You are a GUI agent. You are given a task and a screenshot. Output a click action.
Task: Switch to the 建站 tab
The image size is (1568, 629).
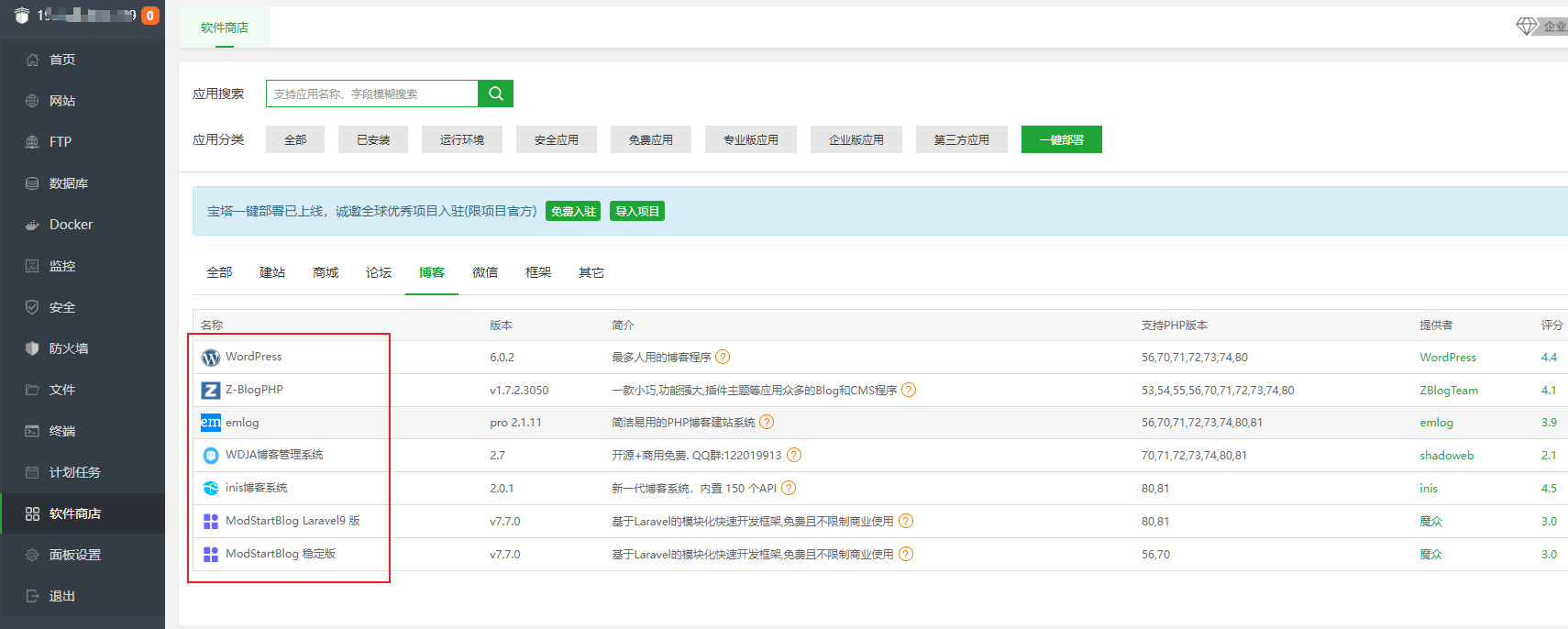click(272, 272)
